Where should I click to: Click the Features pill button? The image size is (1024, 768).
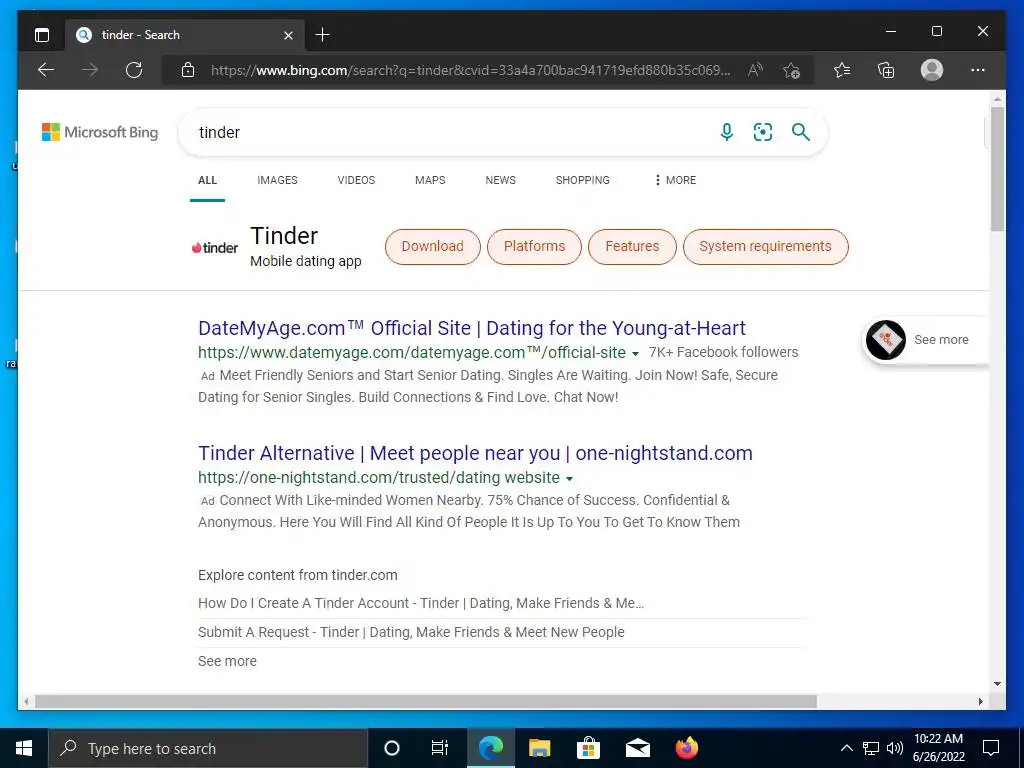(x=632, y=246)
